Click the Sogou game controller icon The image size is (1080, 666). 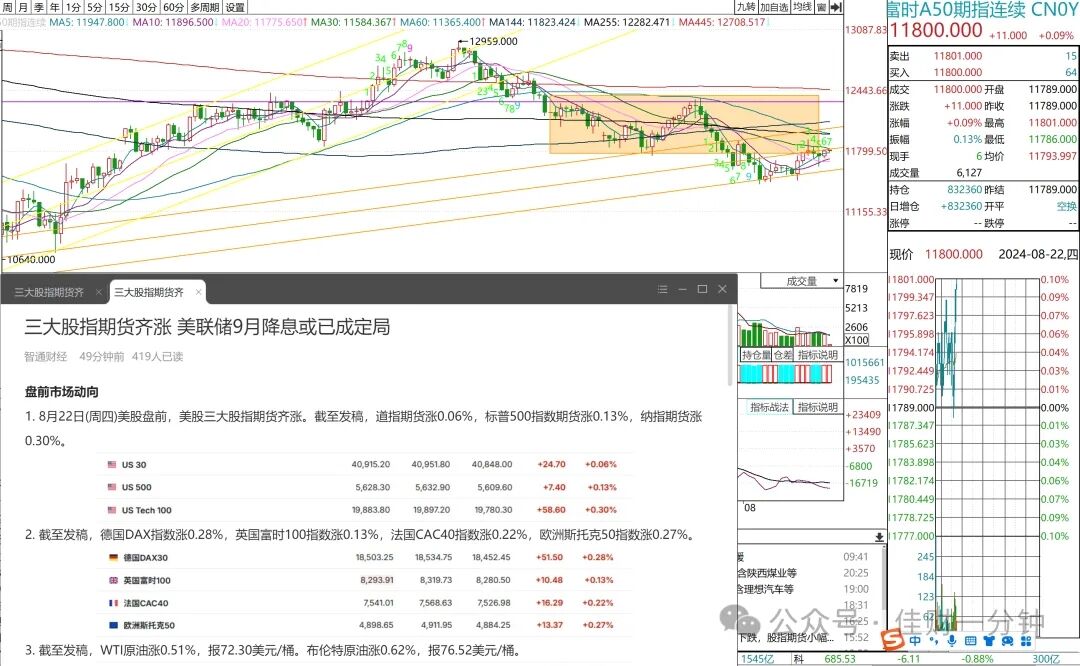point(1008,641)
